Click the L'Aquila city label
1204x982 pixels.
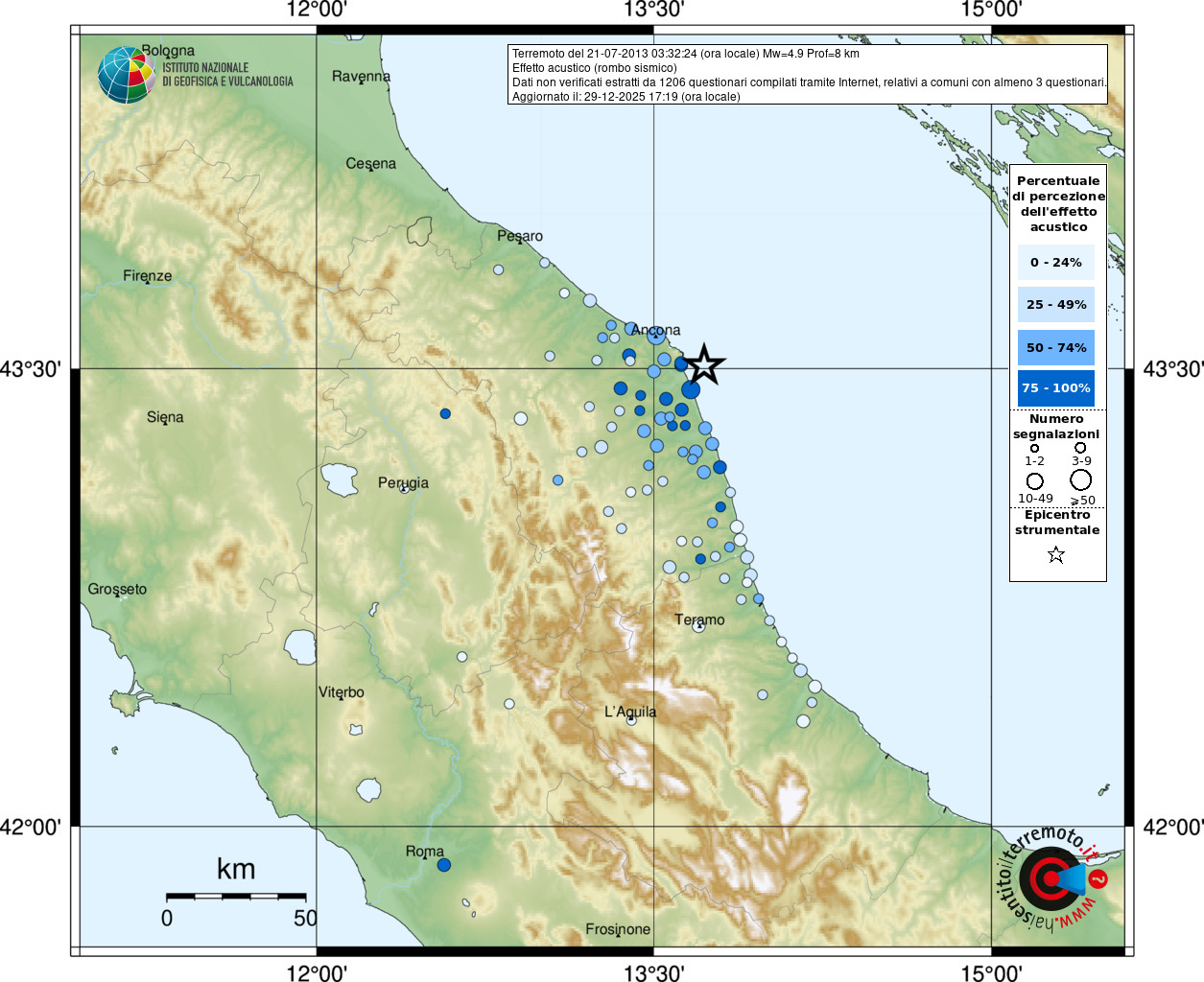point(630,712)
